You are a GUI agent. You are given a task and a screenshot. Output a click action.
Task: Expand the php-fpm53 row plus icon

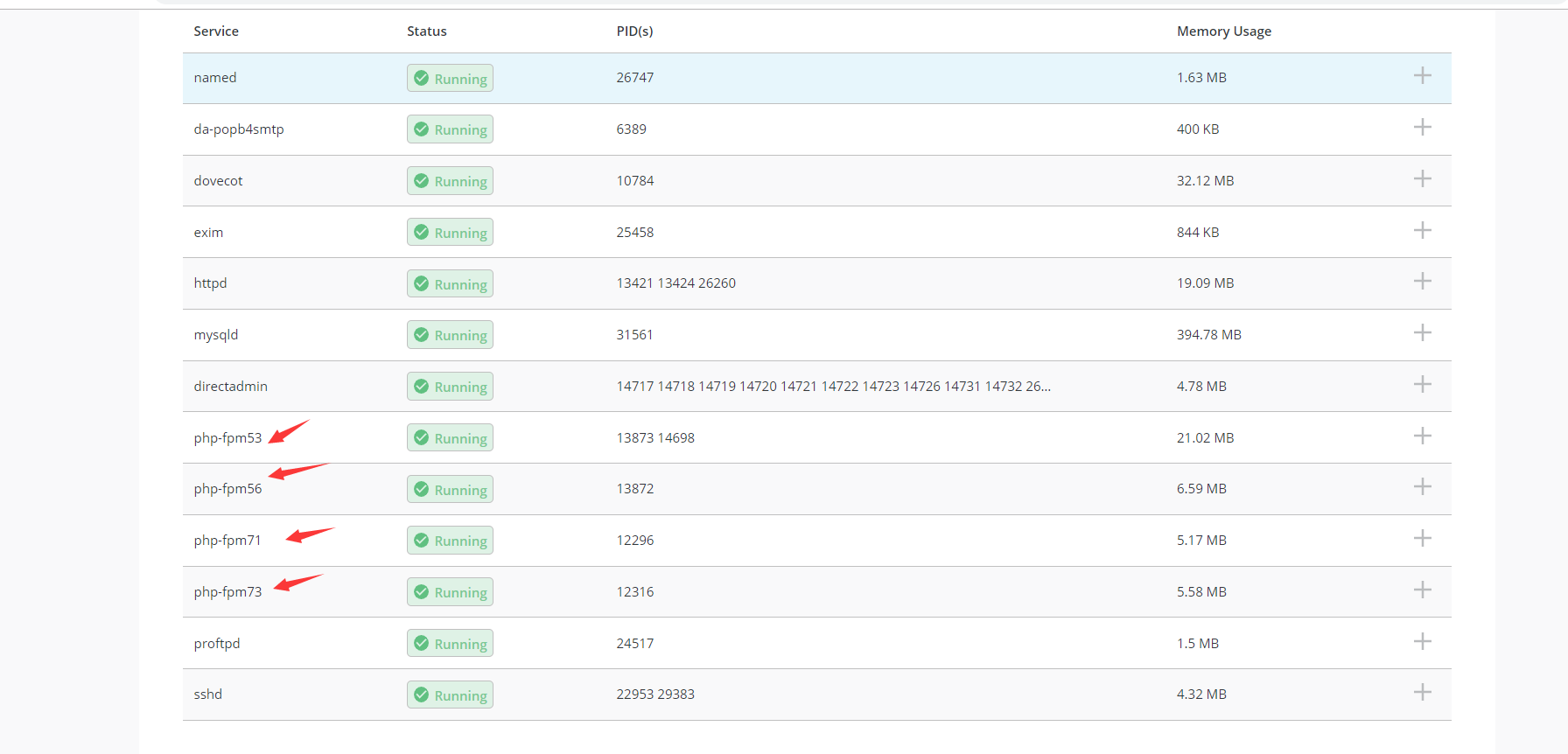1423,436
